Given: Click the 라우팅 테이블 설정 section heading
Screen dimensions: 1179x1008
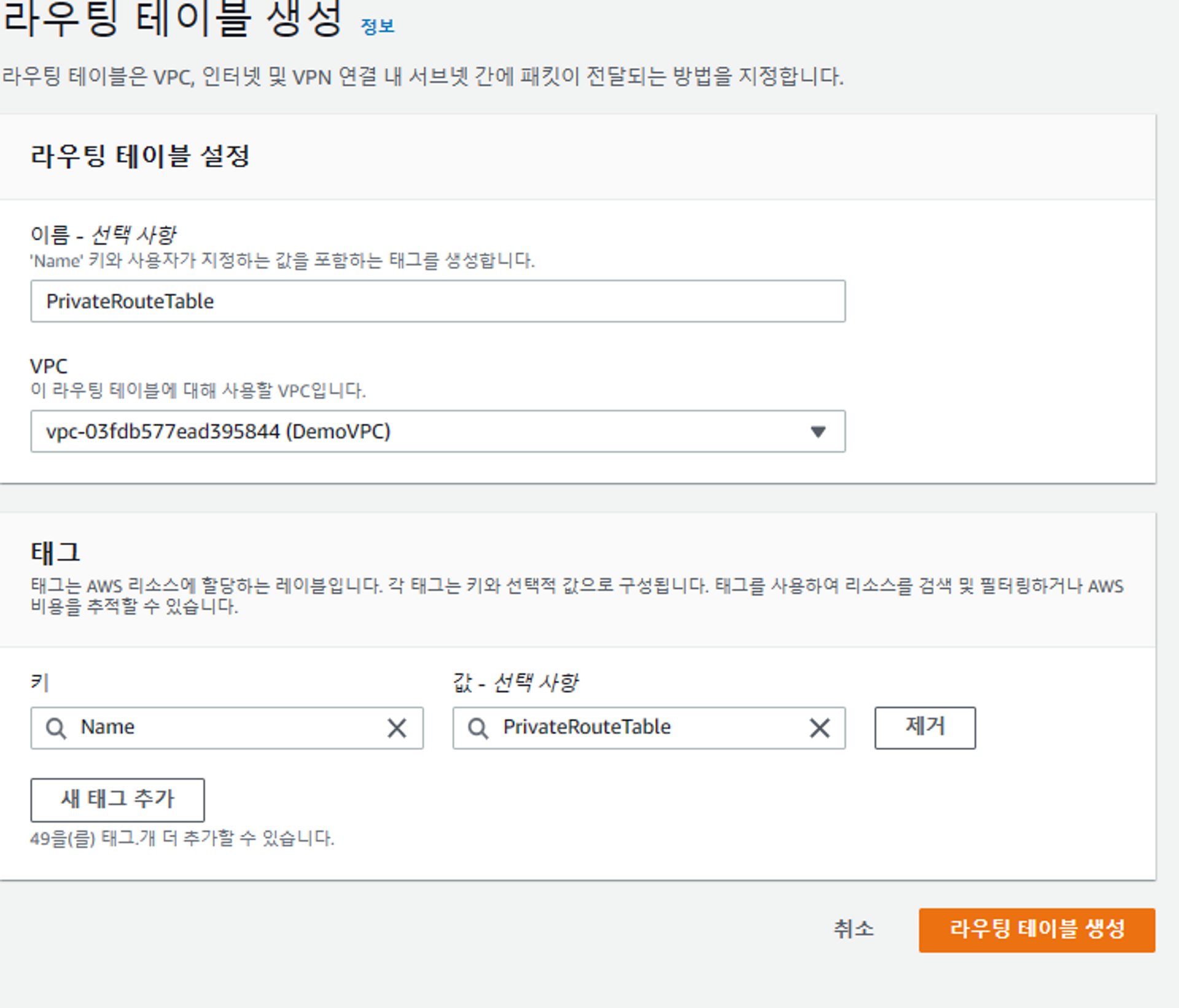Looking at the screenshot, I should (140, 156).
